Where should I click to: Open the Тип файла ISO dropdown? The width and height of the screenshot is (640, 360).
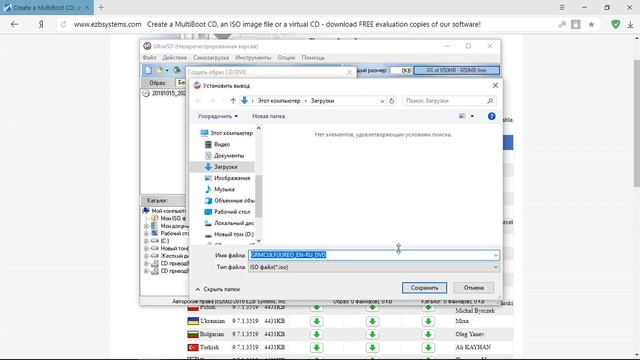(495, 267)
